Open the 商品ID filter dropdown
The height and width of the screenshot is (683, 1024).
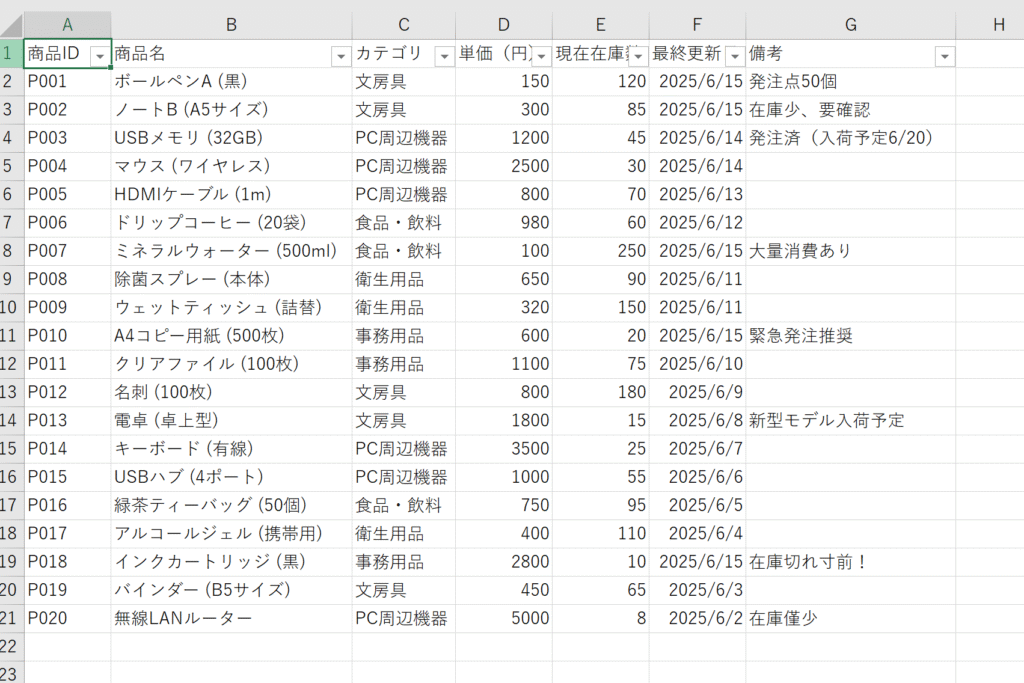pyautogui.click(x=99, y=56)
